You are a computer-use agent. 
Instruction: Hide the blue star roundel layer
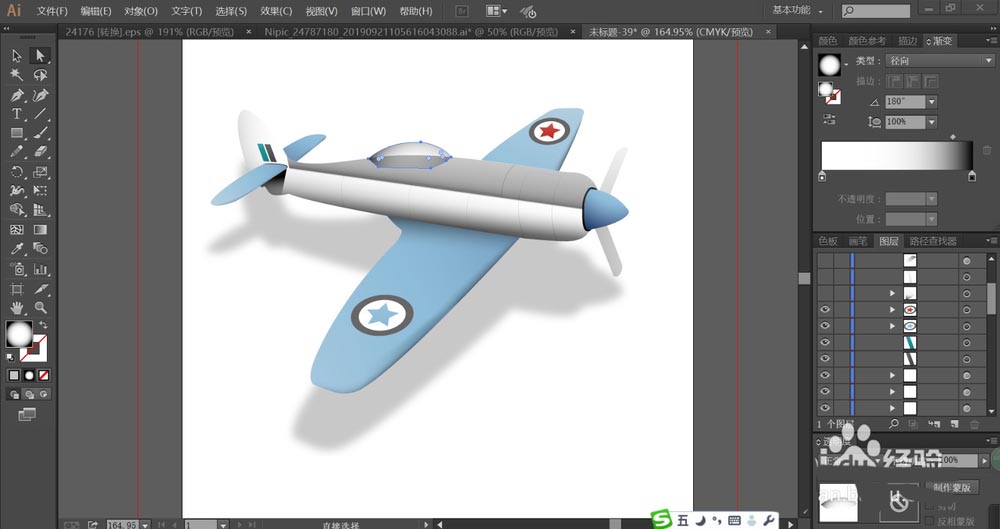825,326
